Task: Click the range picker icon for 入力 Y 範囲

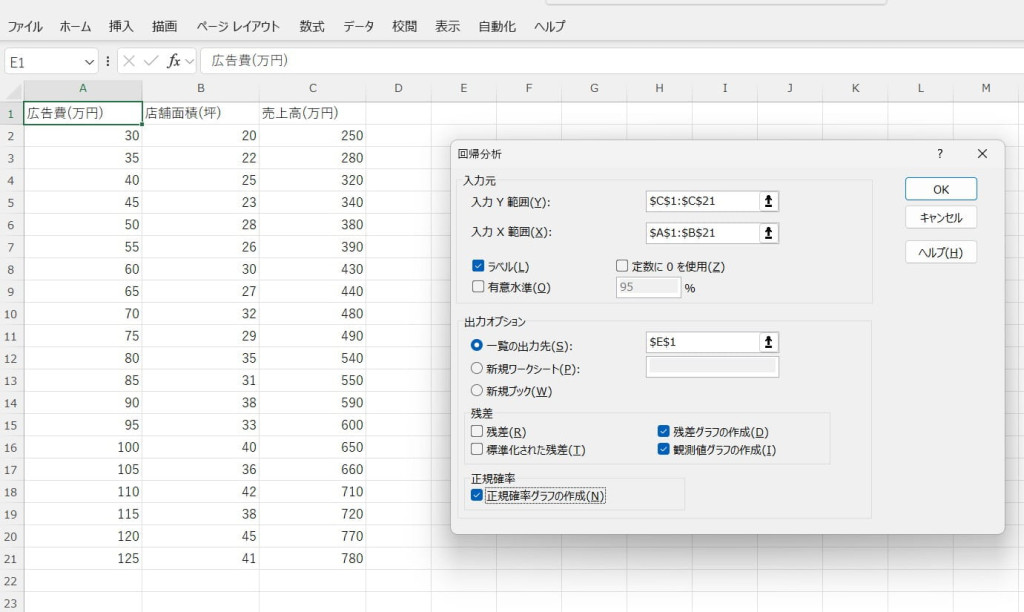Action: (768, 201)
